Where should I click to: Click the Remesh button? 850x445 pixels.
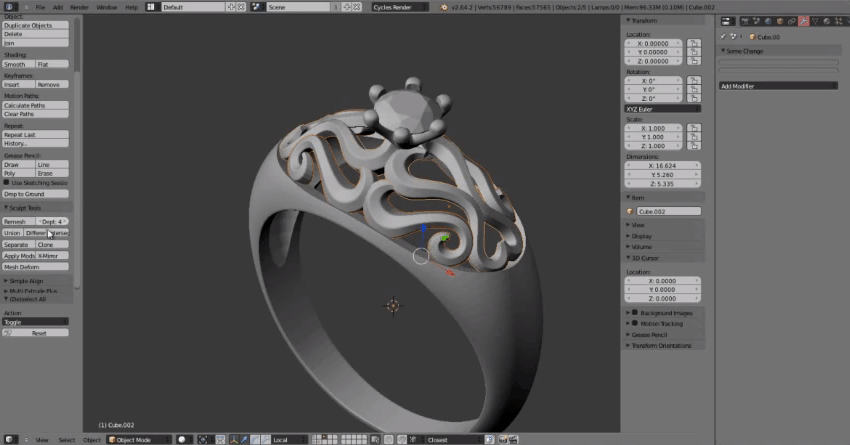coord(17,221)
